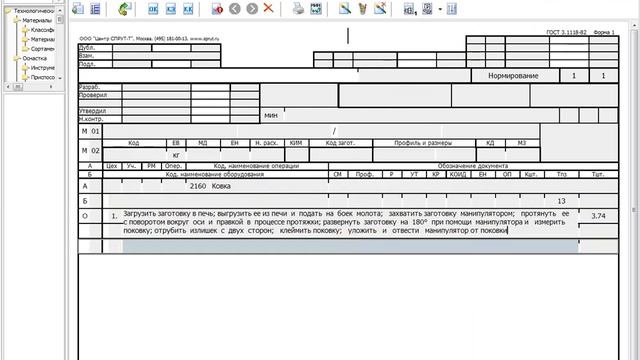Screen dimensions: 640x360
Task: Click the Профиль и размеры input cell
Action: (x=424, y=155)
